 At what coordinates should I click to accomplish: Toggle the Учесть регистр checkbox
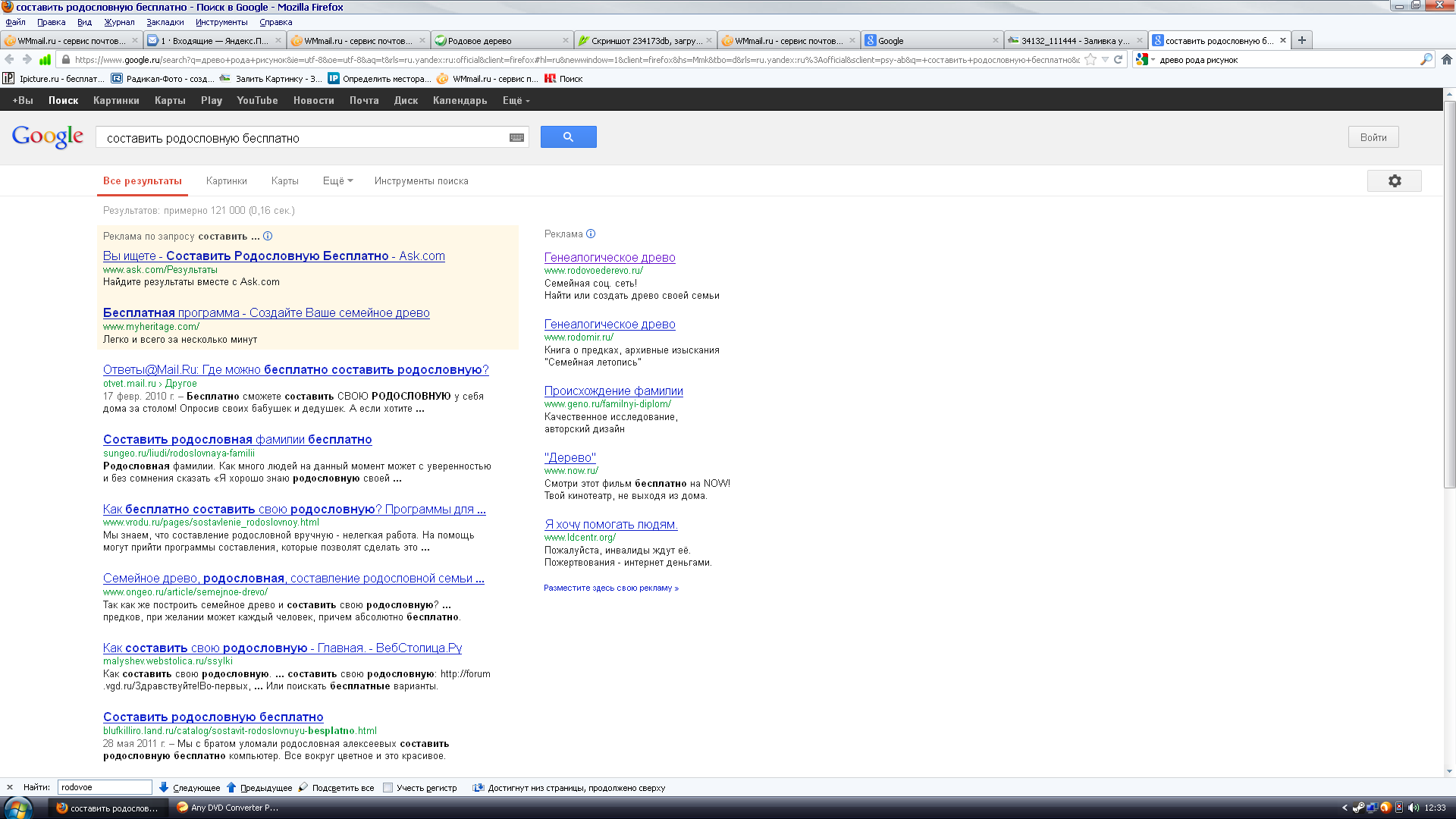[x=388, y=787]
